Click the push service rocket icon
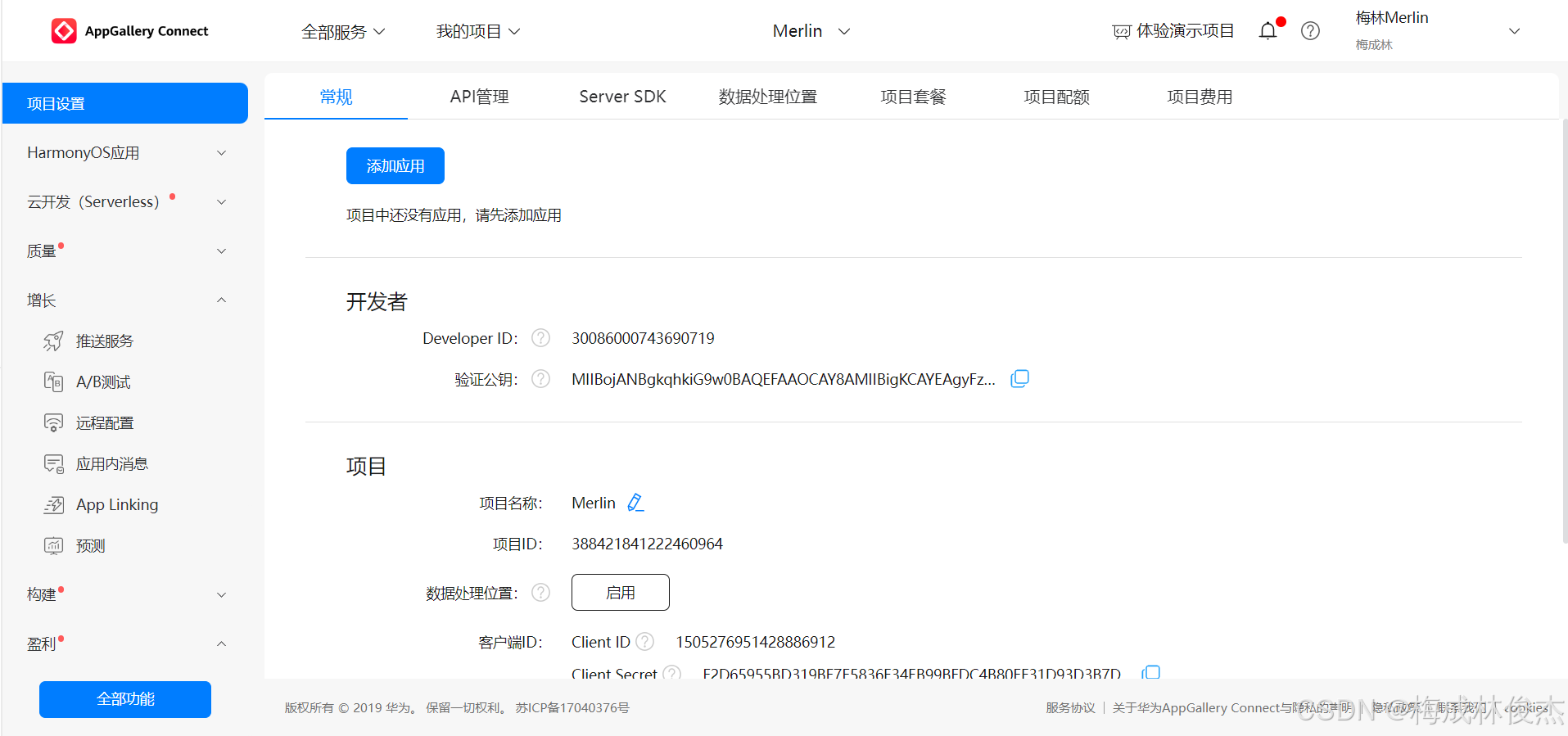Screen dimensions: 1568x736 click(x=53, y=341)
